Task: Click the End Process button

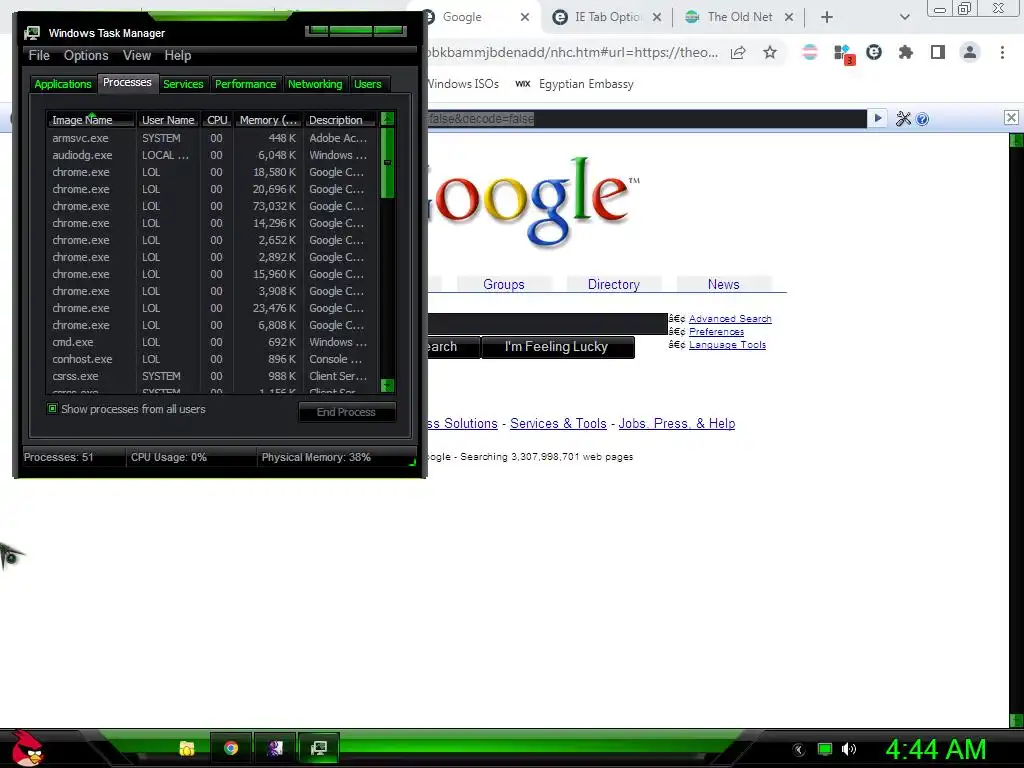Action: [347, 412]
